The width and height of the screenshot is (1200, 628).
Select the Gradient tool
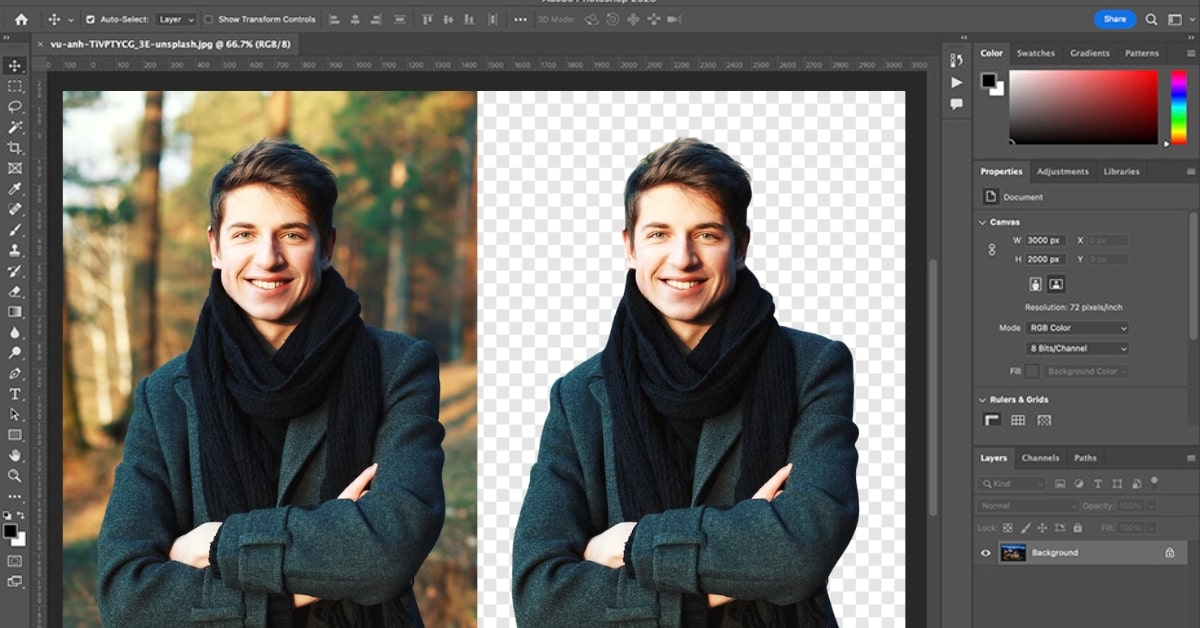pos(15,312)
